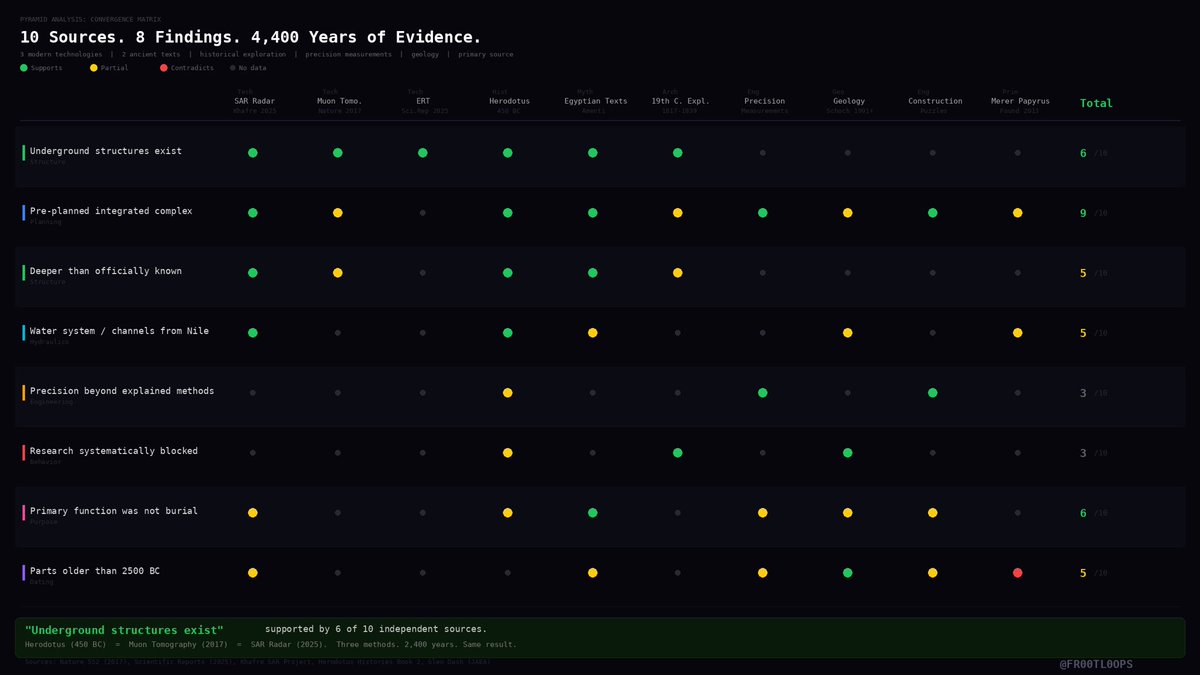The image size is (1200, 675).
Task: Click green SAR Radar dot for Underground structures exist
Action: click(x=253, y=153)
